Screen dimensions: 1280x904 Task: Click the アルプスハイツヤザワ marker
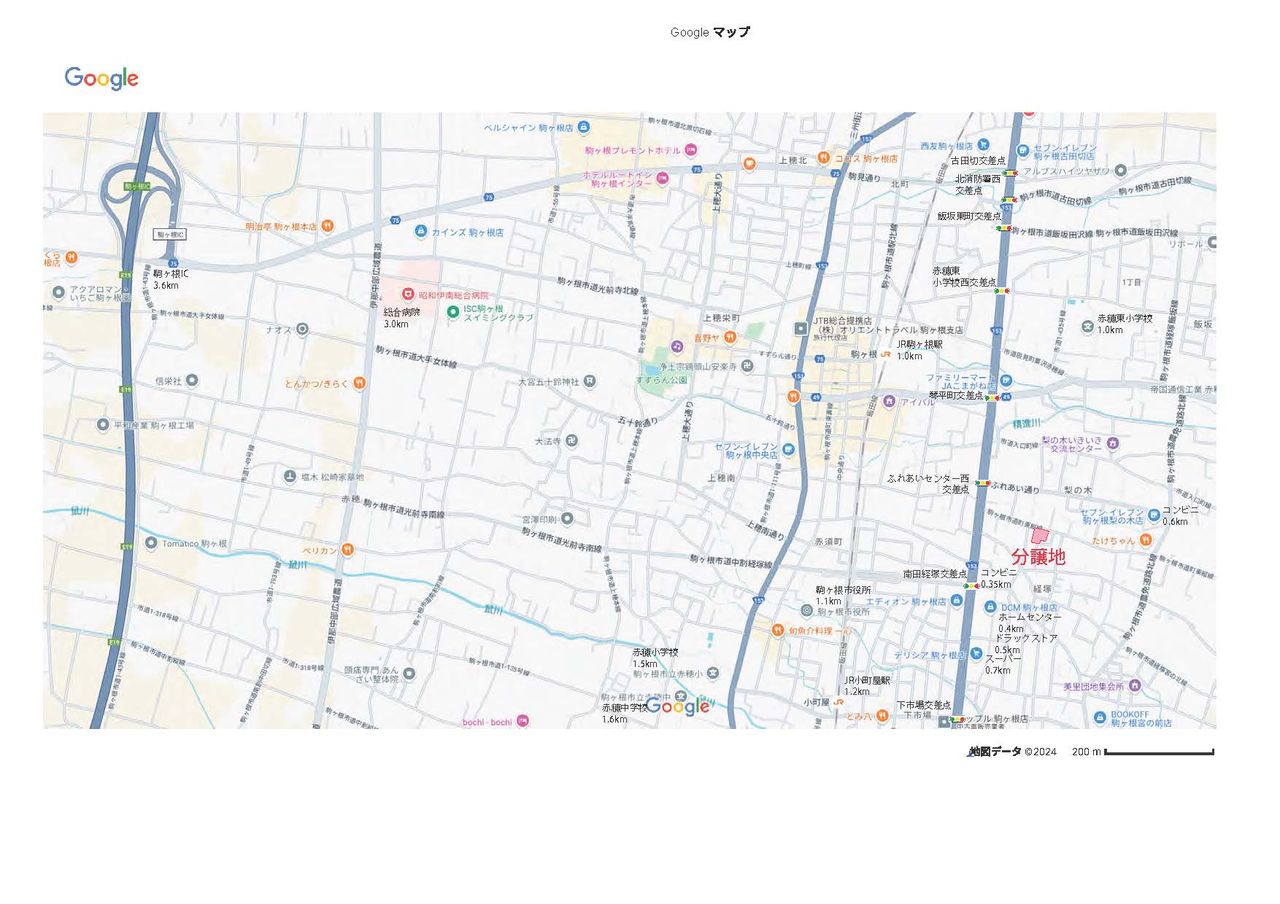click(1121, 171)
